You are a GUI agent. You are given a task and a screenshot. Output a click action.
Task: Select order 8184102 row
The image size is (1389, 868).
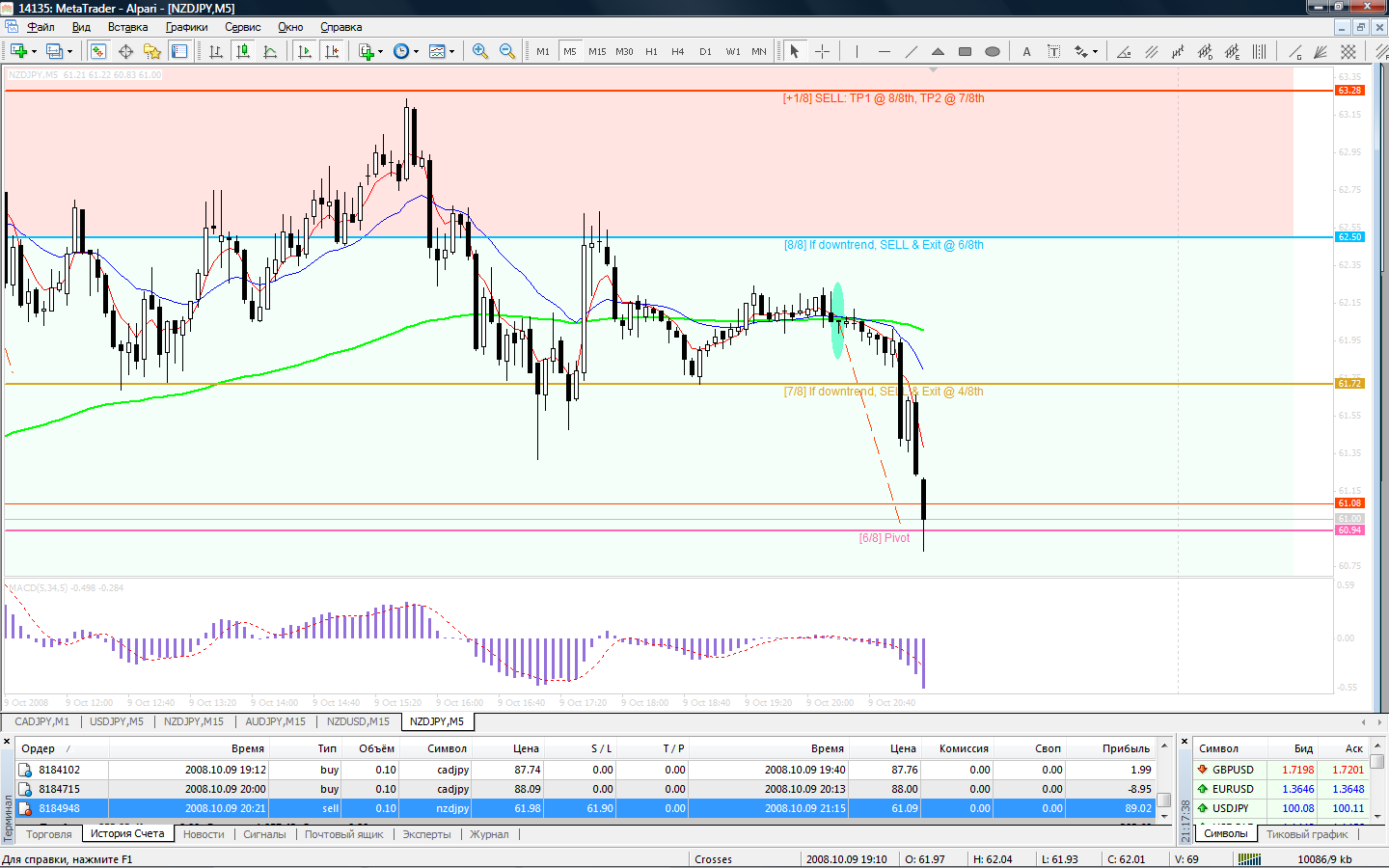point(585,770)
